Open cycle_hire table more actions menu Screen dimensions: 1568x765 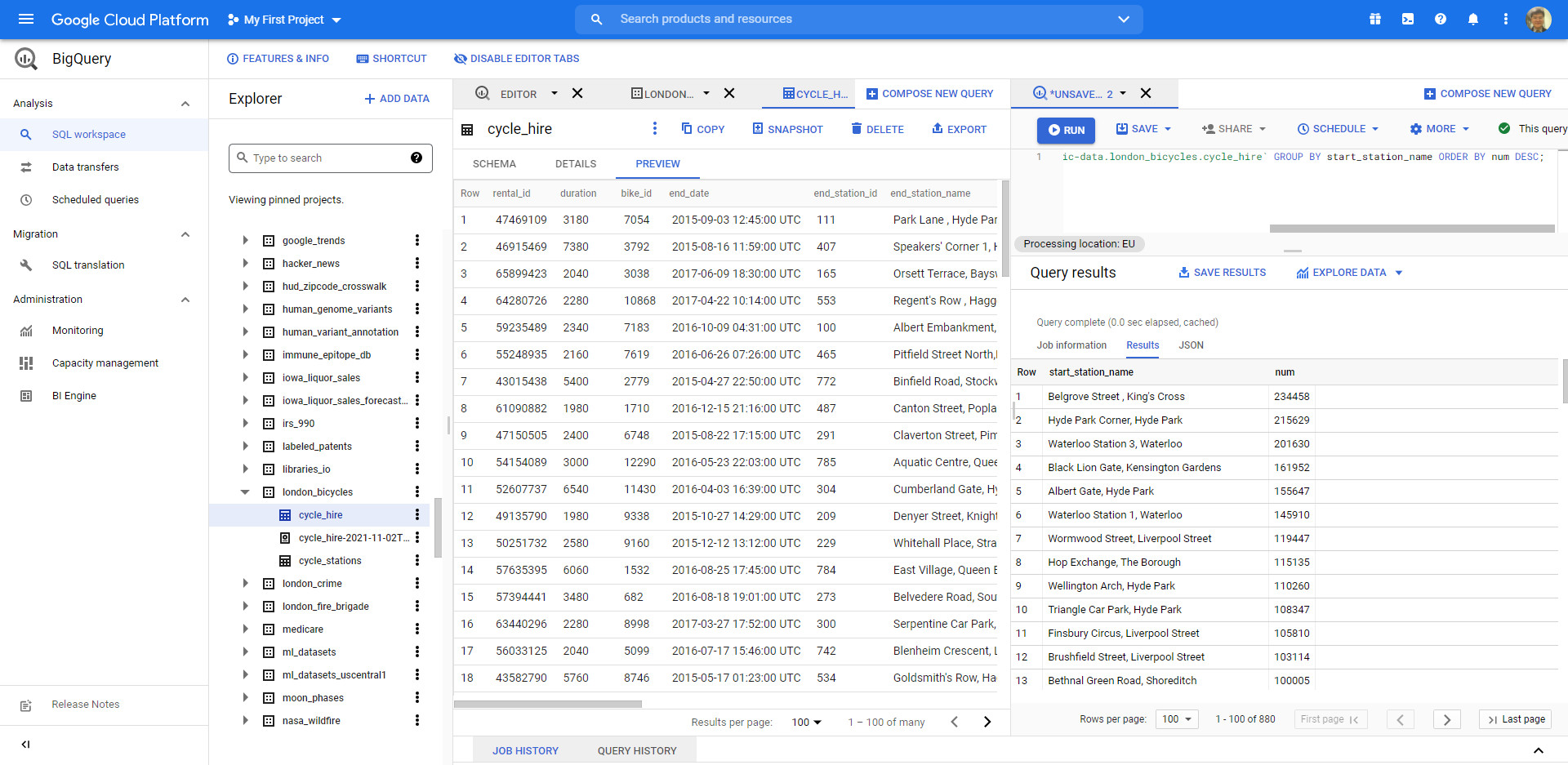(x=654, y=128)
